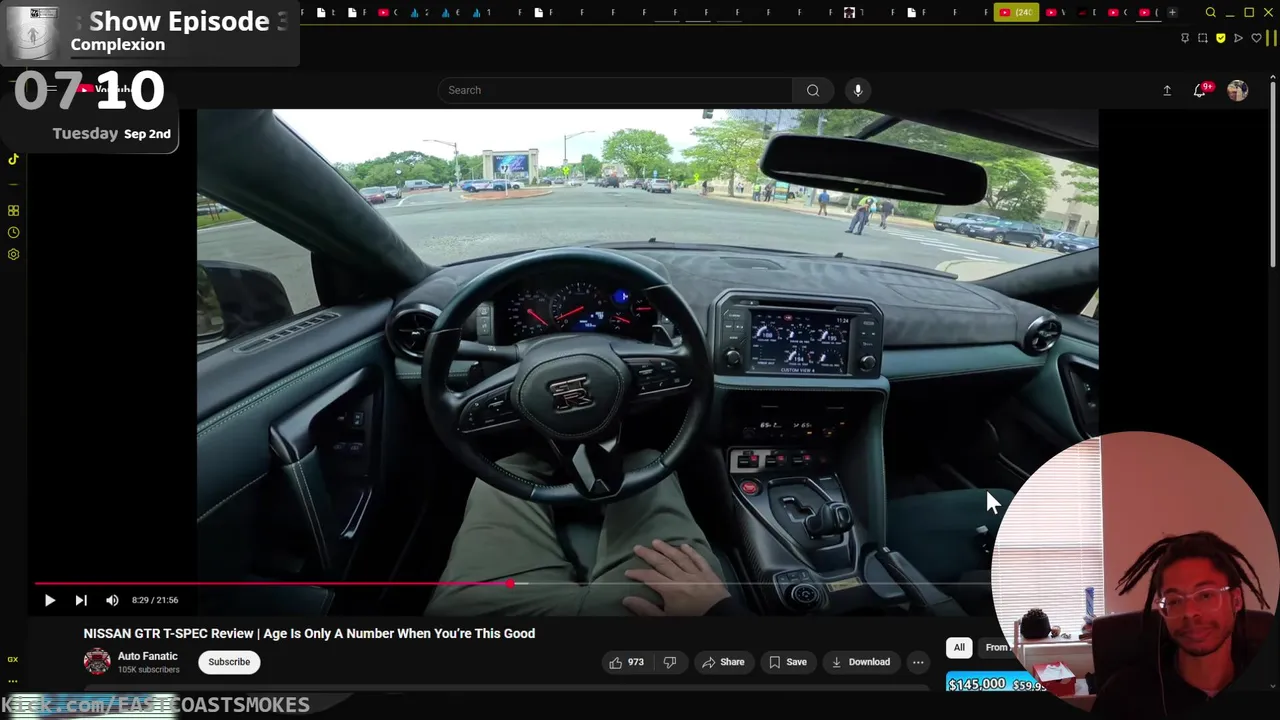The image size is (1280, 720).
Task: Like the video with 973 likes
Action: point(626,662)
